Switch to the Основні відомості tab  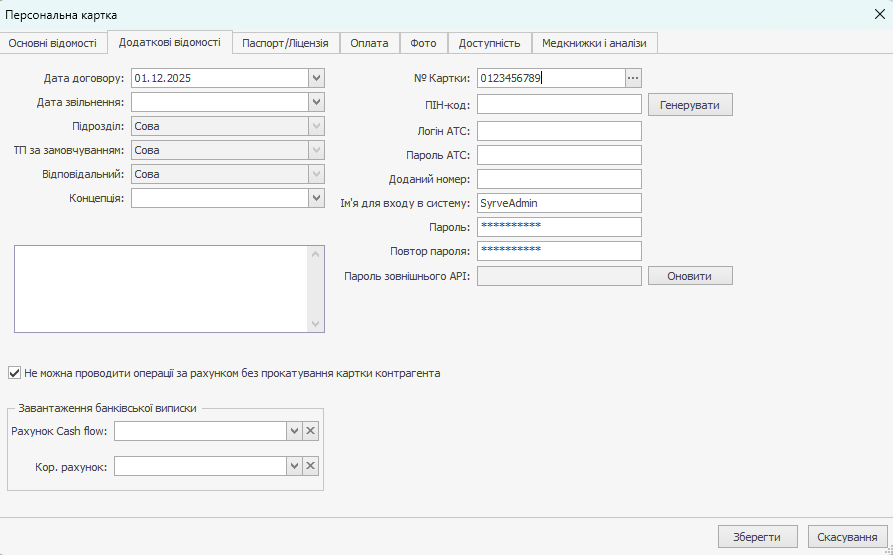coord(53,43)
